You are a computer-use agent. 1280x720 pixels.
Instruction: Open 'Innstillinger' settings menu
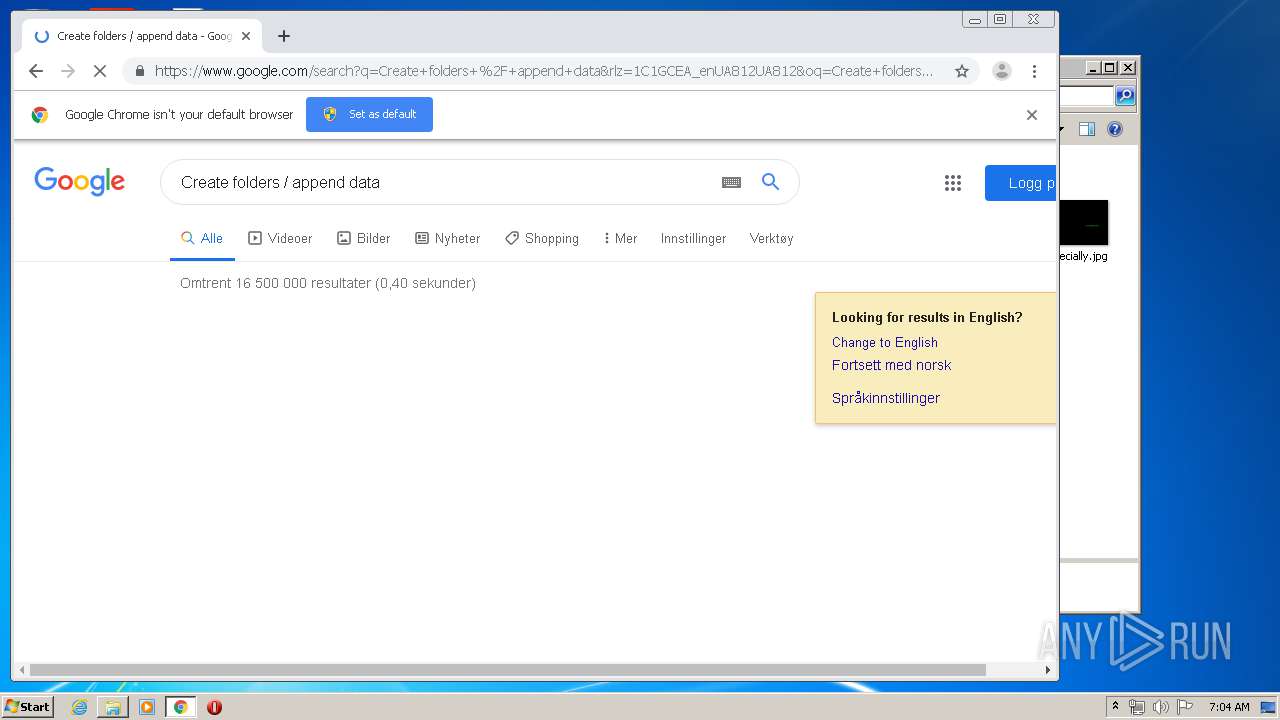point(693,238)
